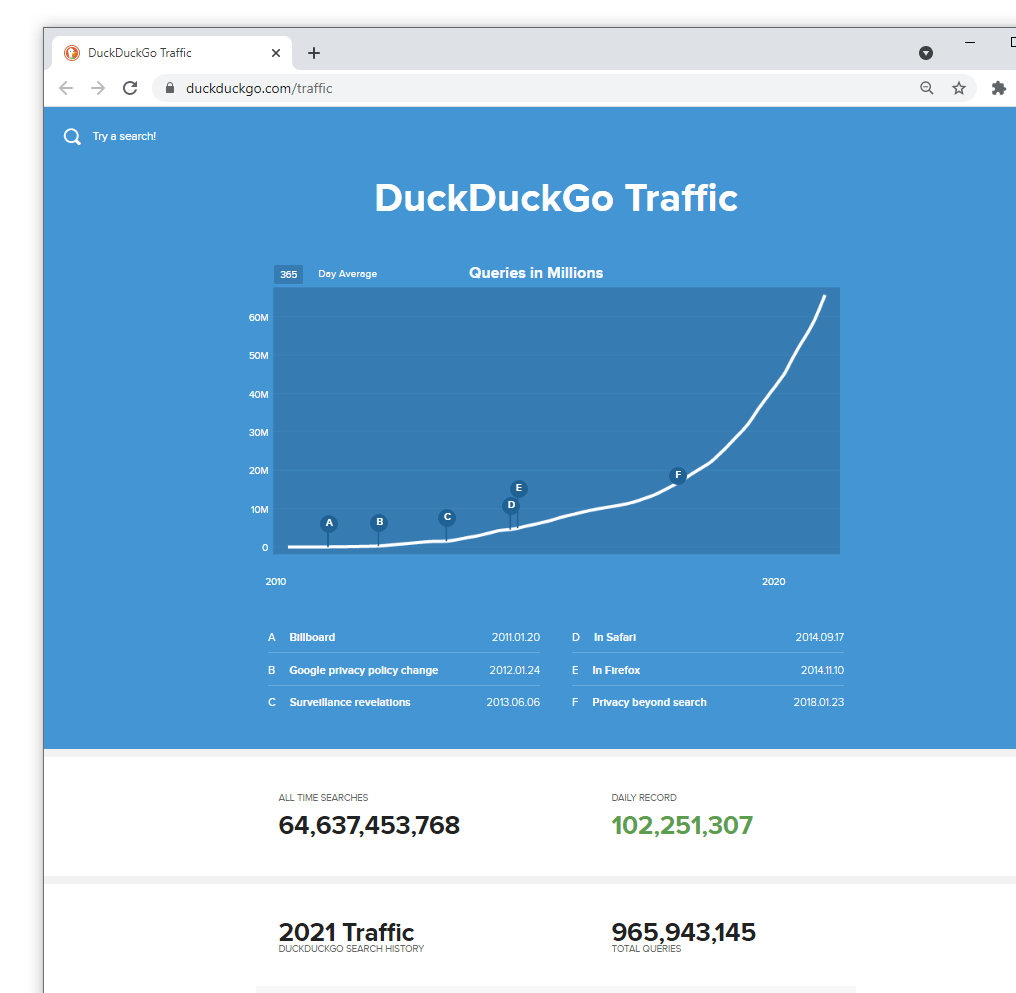This screenshot has height=993, width=1016.
Task: Click the DAILY RECORD label
Action: tap(644, 798)
